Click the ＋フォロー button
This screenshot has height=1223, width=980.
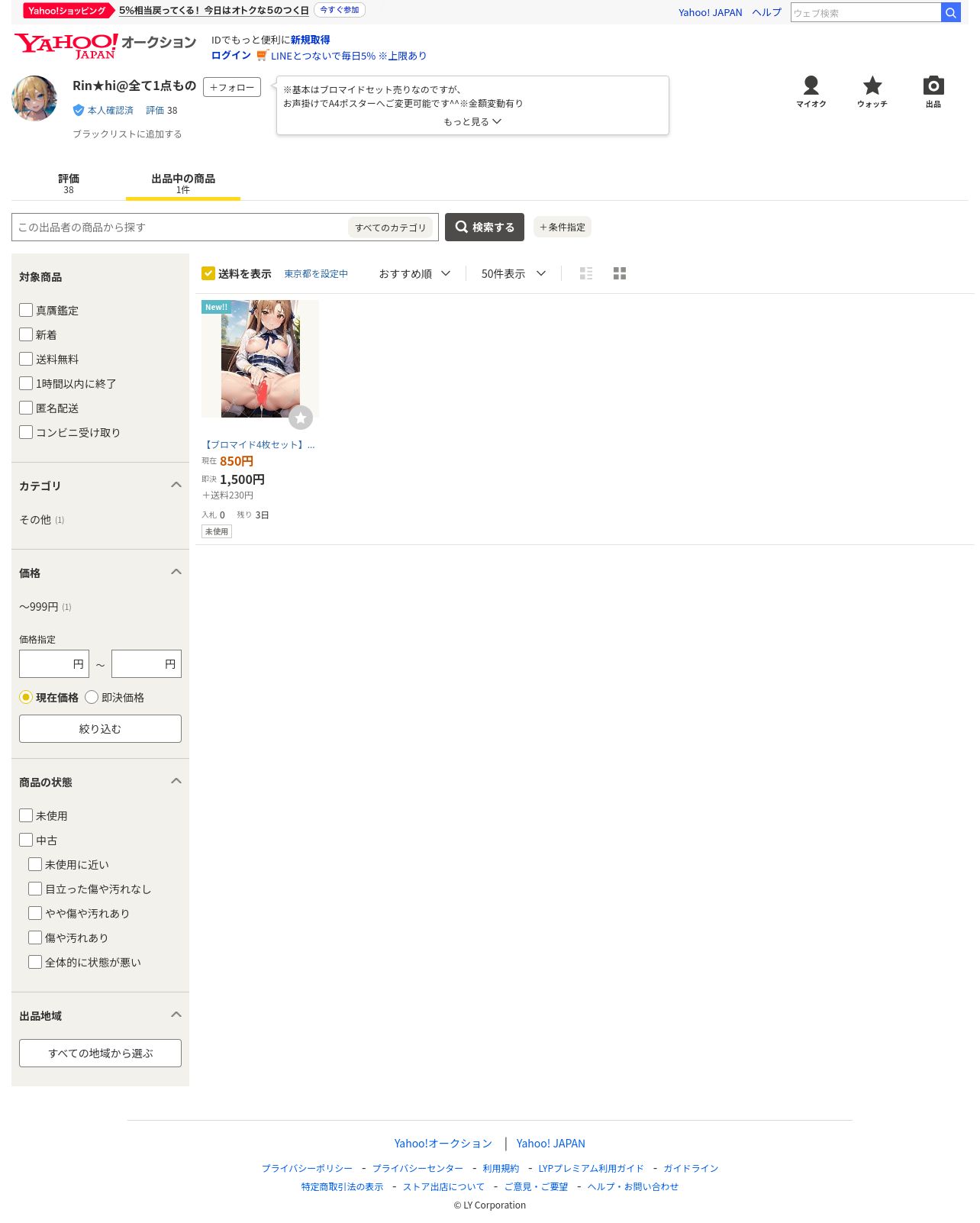[232, 87]
